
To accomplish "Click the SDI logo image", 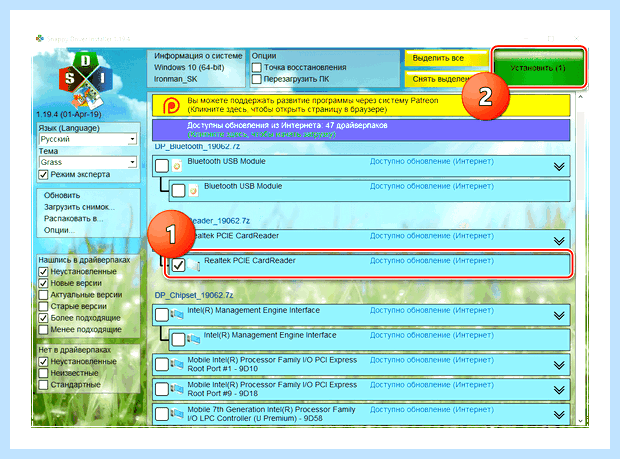I will (85, 80).
